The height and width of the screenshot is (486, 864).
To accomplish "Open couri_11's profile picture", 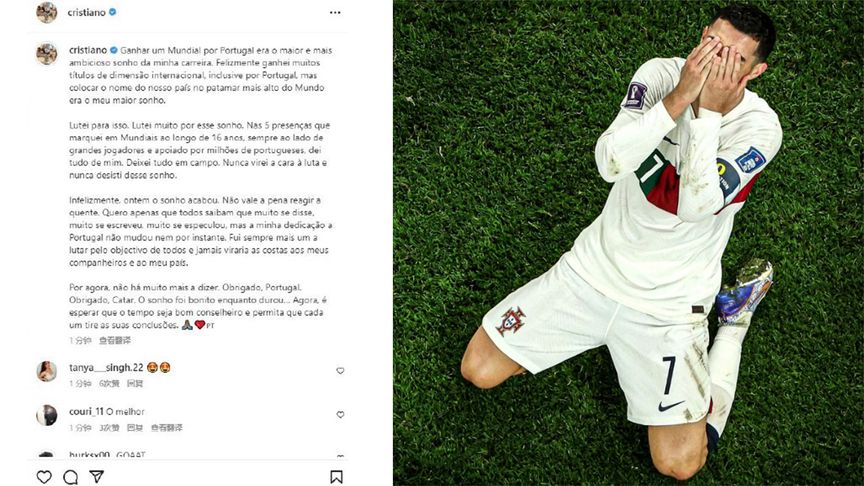I will pos(47,415).
